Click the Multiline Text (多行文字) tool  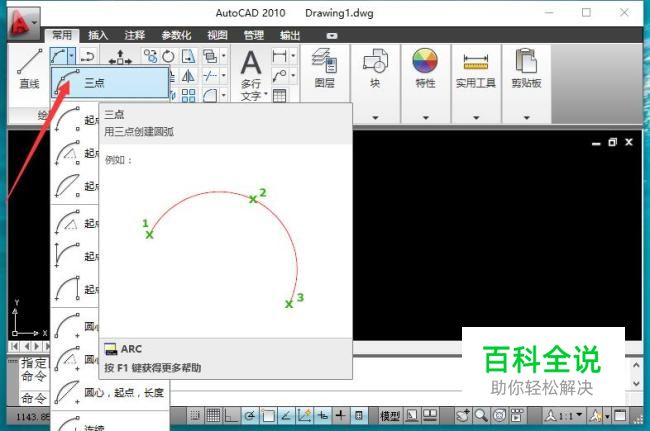(x=251, y=75)
